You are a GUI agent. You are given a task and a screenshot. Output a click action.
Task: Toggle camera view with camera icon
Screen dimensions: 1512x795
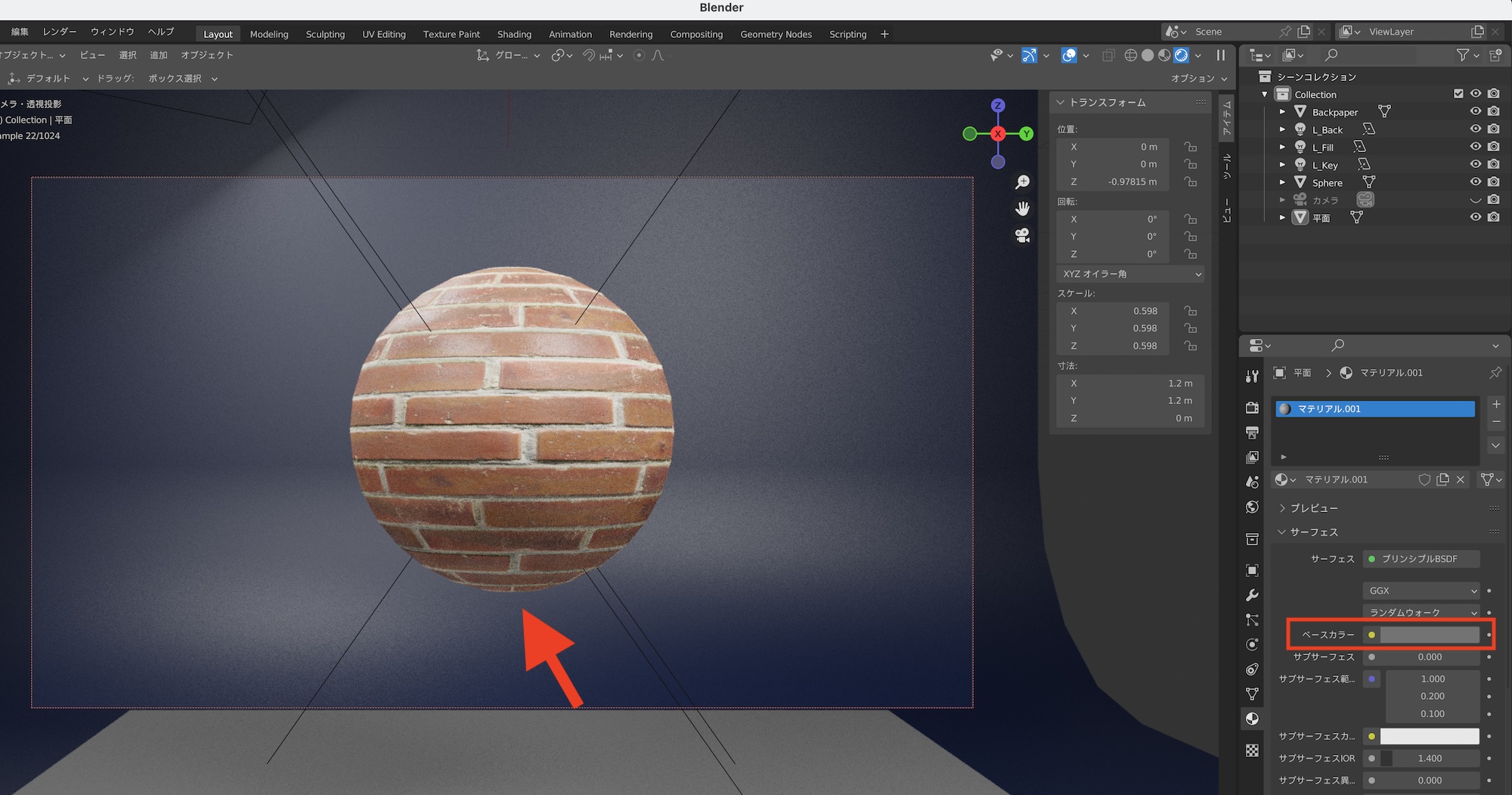click(1022, 235)
